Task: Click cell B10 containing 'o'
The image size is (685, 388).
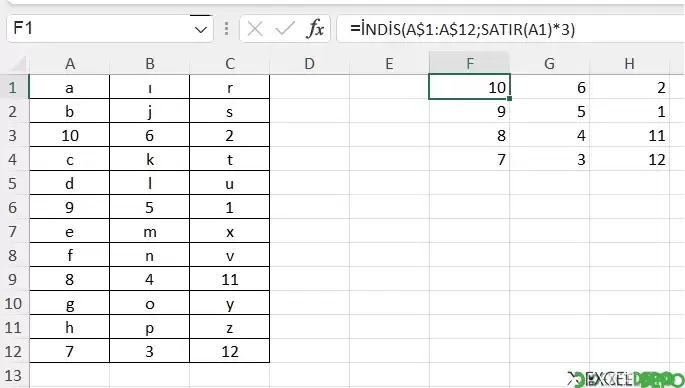Action: 149,303
